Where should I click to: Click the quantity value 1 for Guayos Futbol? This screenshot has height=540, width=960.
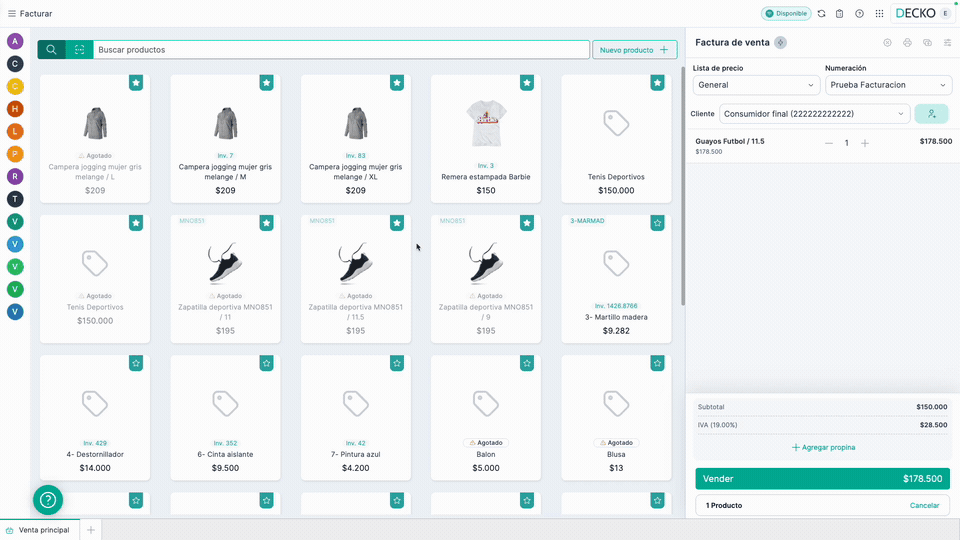point(847,143)
